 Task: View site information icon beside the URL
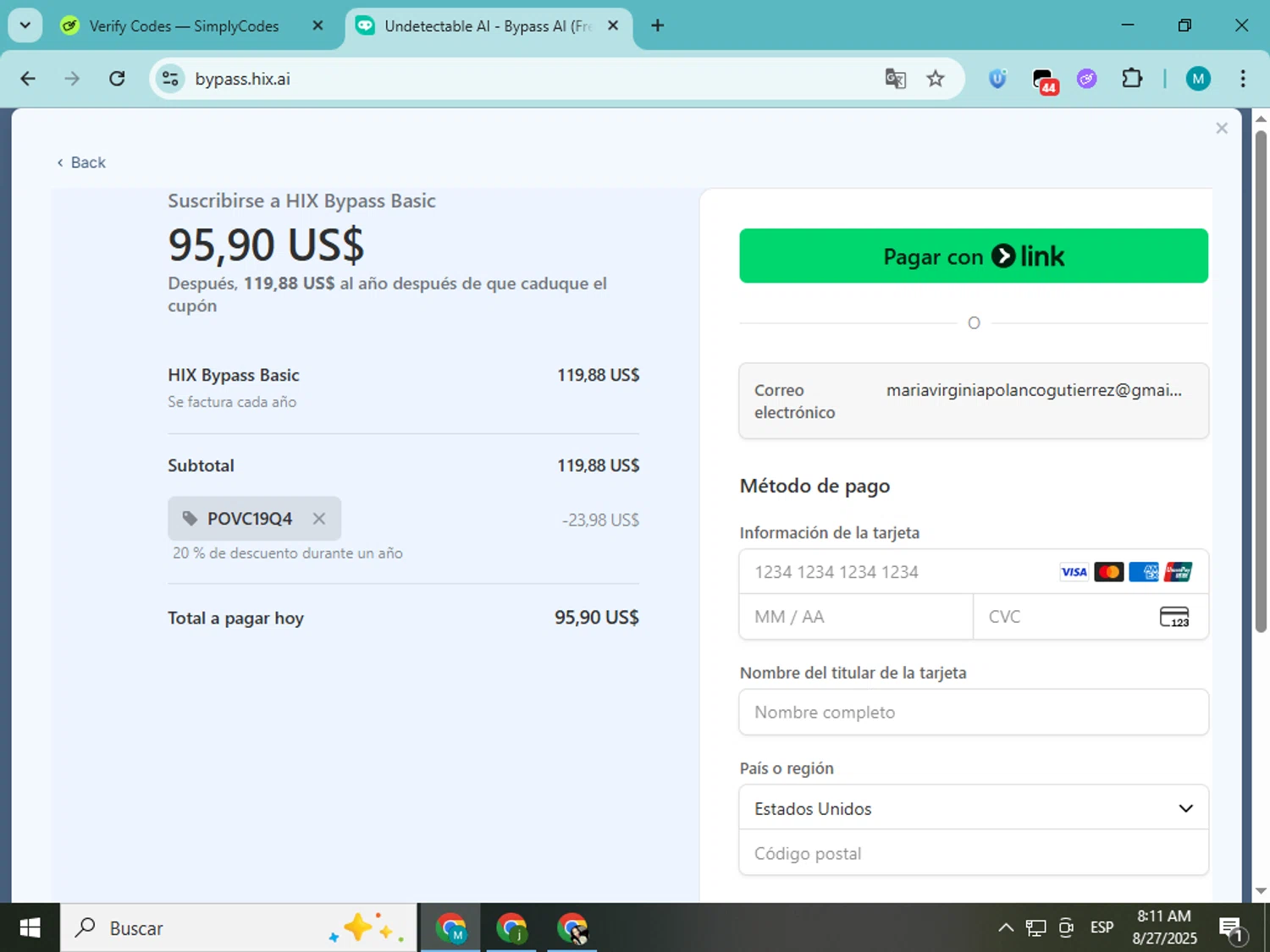tap(170, 79)
